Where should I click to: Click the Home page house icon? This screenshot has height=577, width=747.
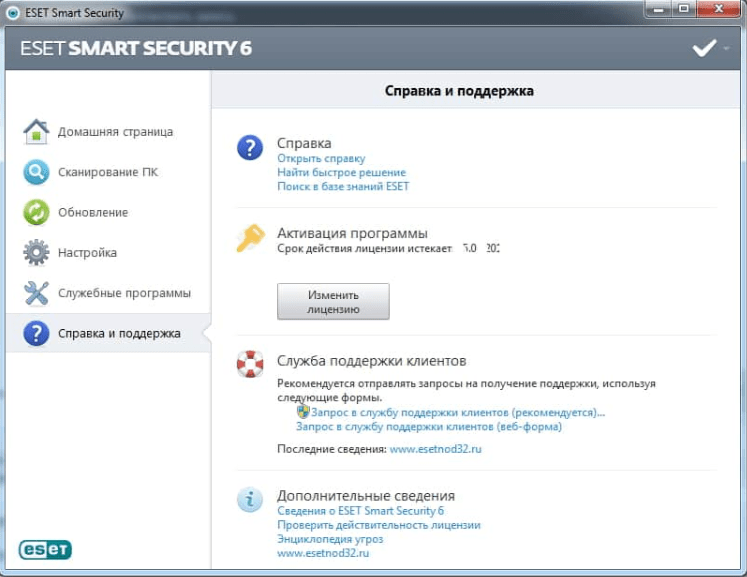pyautogui.click(x=36, y=132)
